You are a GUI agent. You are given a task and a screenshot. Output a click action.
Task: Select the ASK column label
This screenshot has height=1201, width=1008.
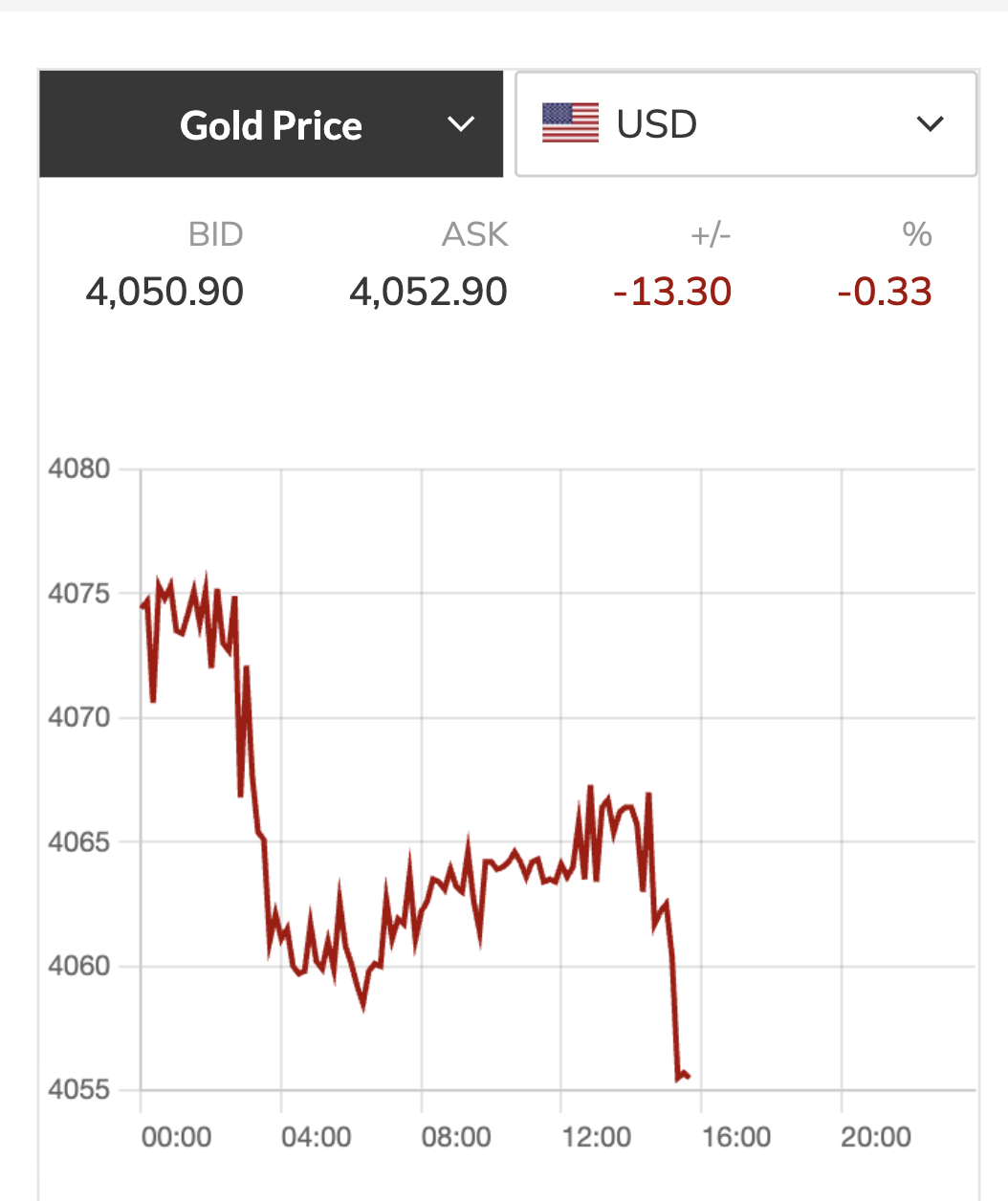pos(474,234)
